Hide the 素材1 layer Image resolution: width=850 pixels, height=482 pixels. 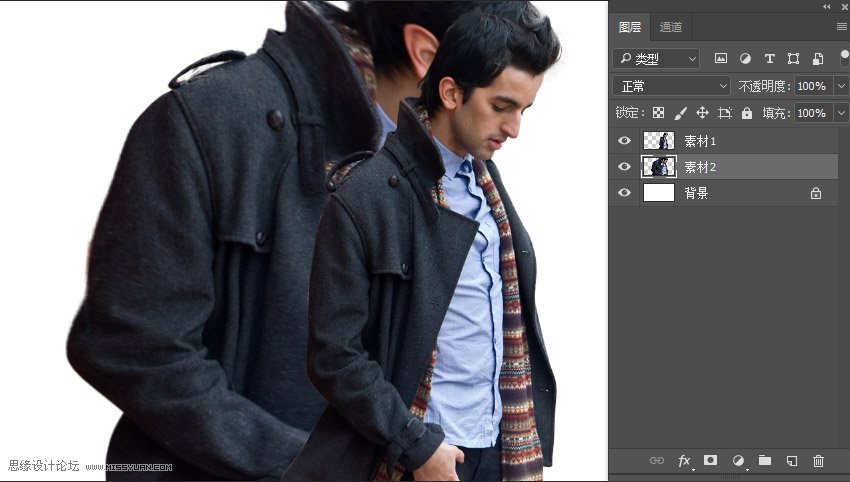pyautogui.click(x=625, y=141)
